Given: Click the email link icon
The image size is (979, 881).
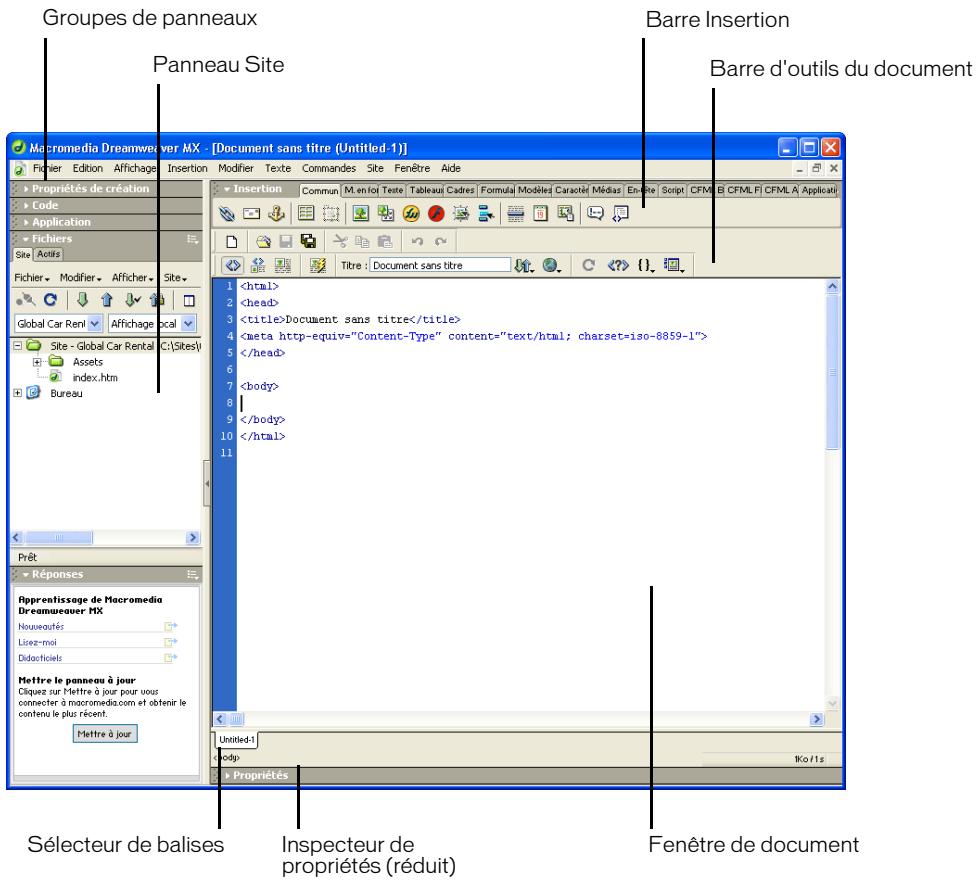Looking at the screenshot, I should [251, 214].
